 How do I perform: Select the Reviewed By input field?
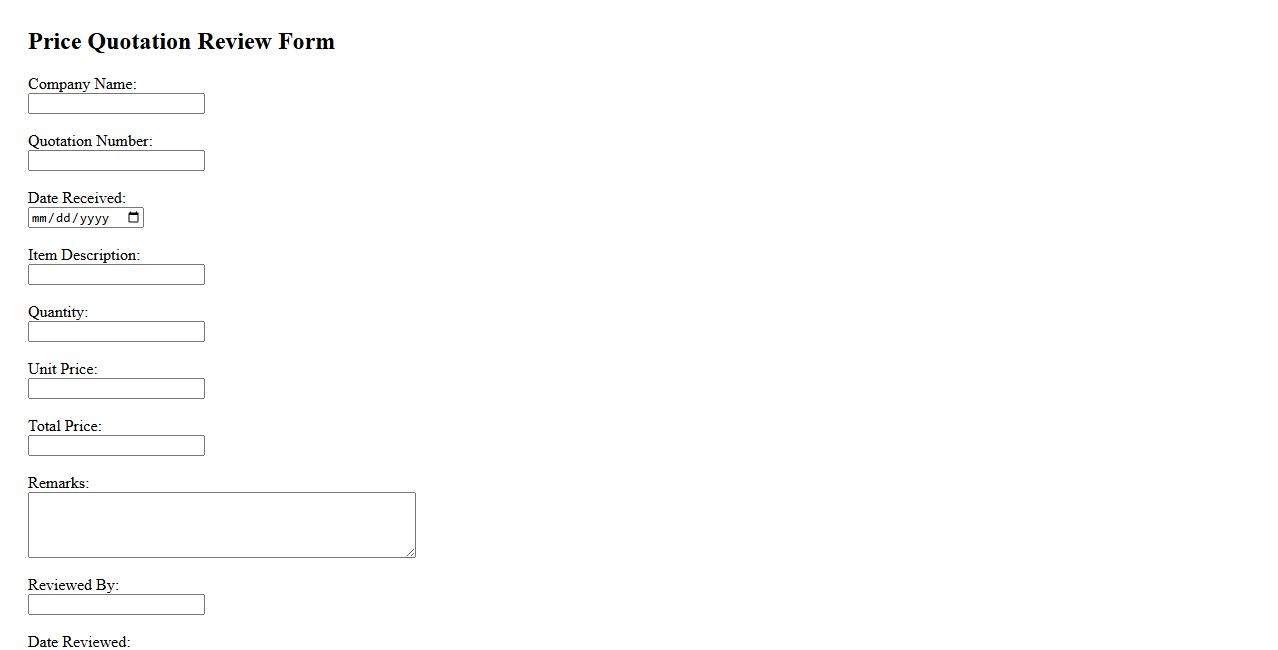pos(116,605)
